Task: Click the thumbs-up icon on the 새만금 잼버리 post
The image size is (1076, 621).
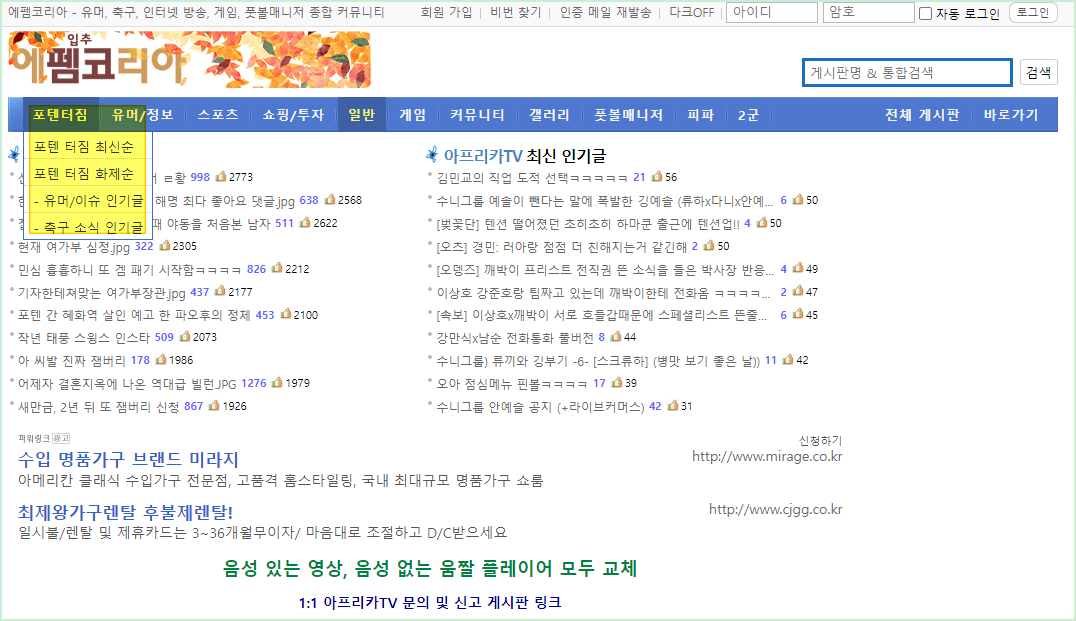Action: click(215, 406)
